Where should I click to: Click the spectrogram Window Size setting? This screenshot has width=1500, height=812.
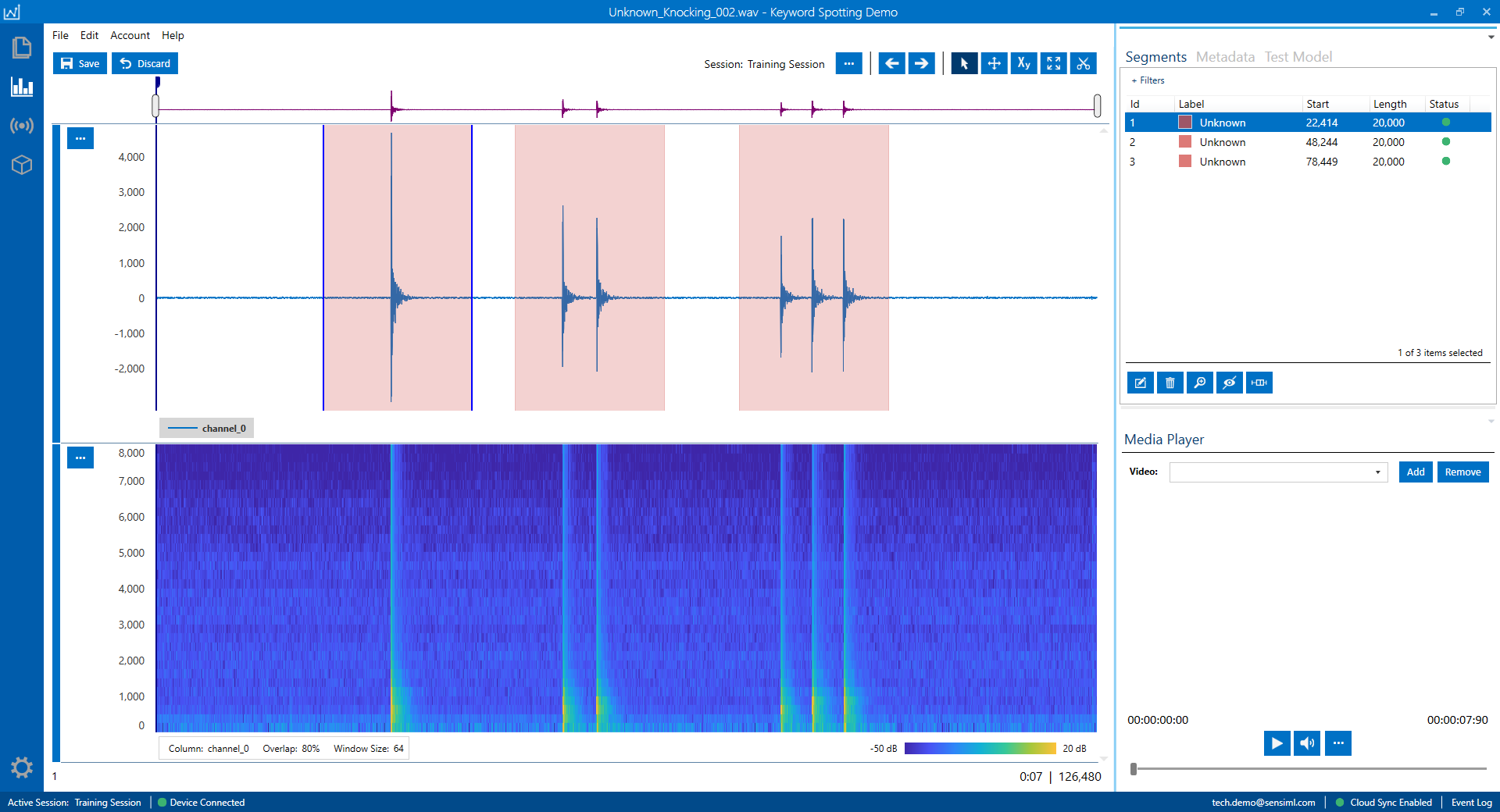369,748
